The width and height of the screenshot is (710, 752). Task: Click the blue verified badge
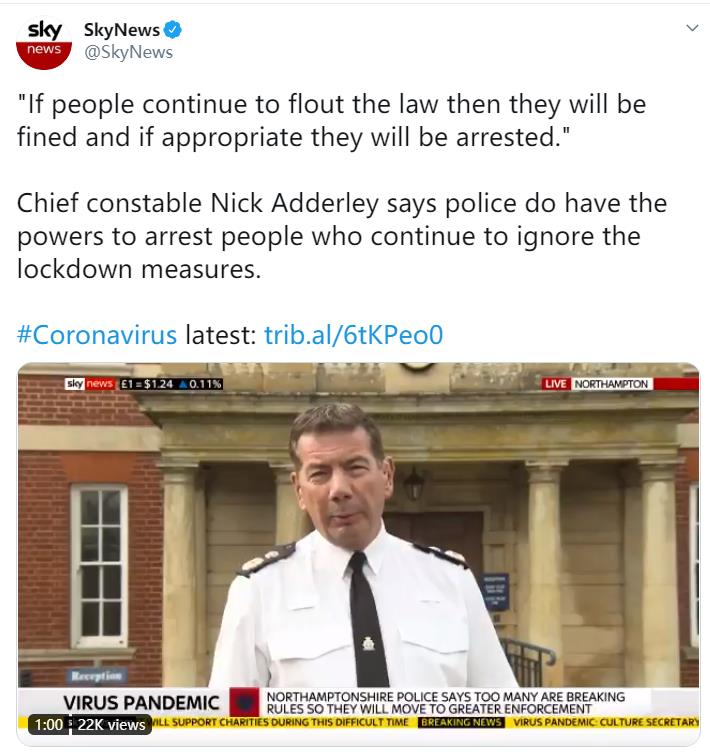coord(173,30)
